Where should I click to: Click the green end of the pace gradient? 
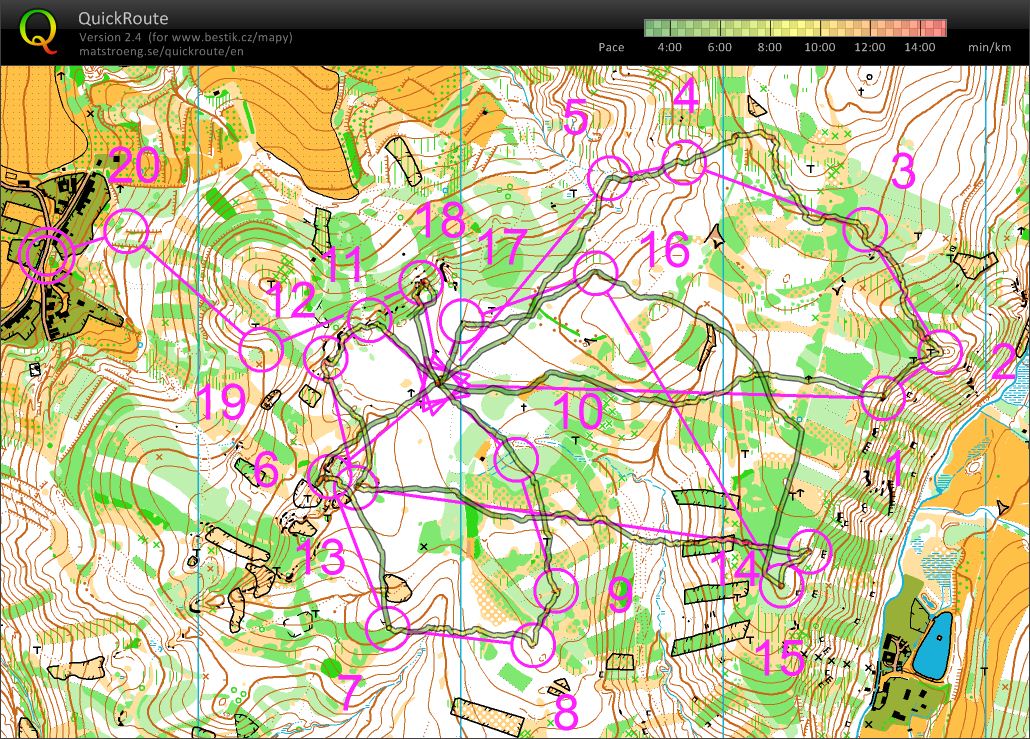coord(652,28)
